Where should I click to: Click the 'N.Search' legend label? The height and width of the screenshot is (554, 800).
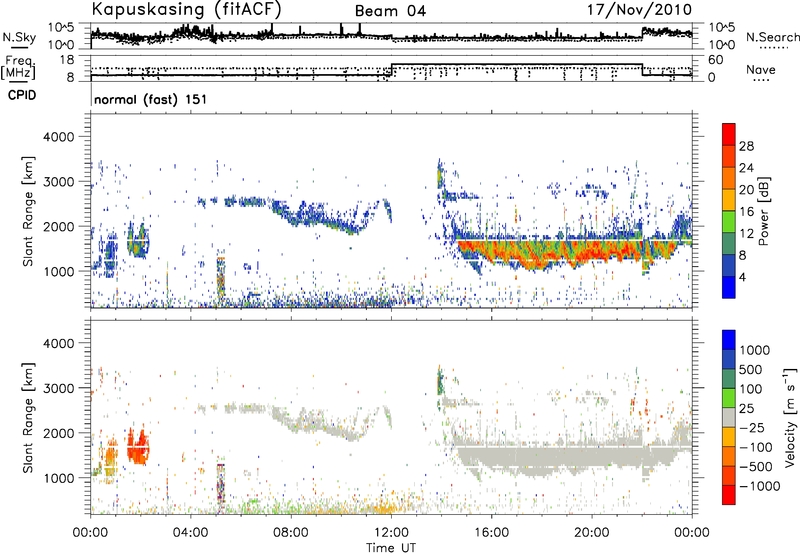[773, 37]
